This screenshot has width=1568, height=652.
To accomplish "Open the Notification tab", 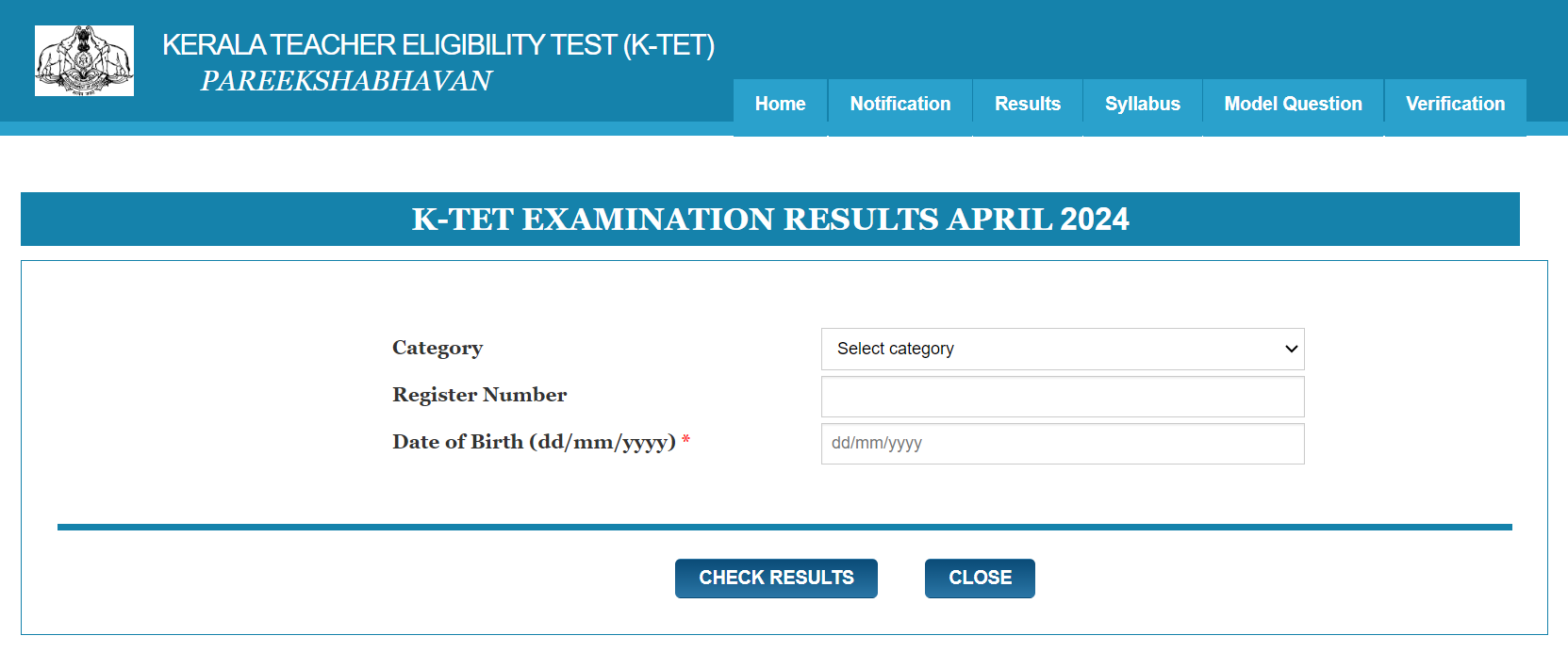I will tap(900, 103).
